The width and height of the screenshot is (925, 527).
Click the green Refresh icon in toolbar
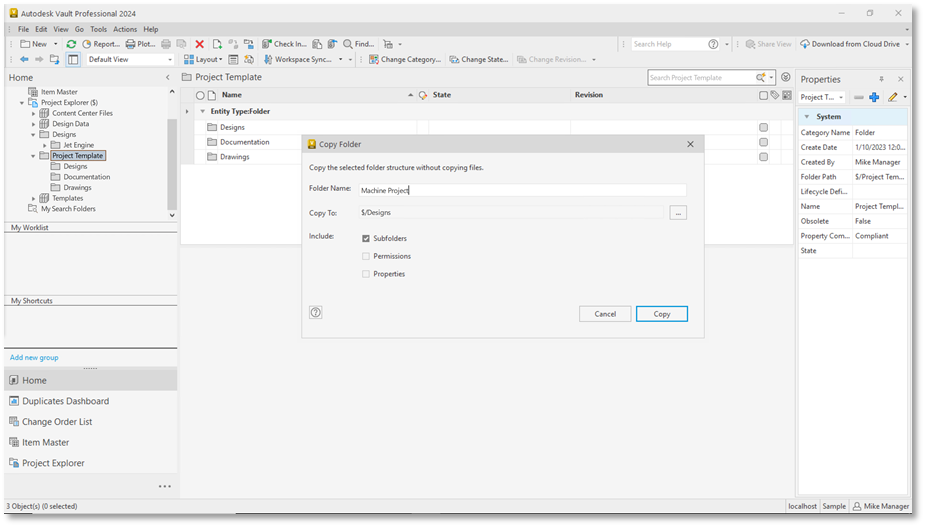click(x=71, y=44)
